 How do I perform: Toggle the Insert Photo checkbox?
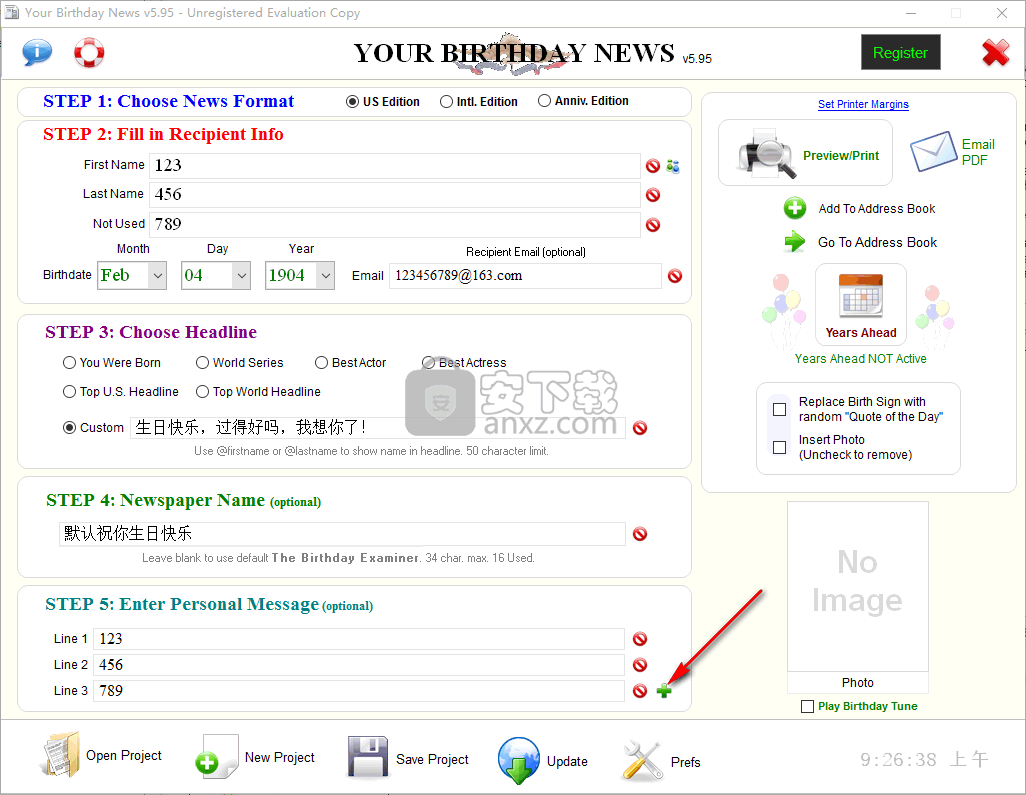(x=779, y=448)
